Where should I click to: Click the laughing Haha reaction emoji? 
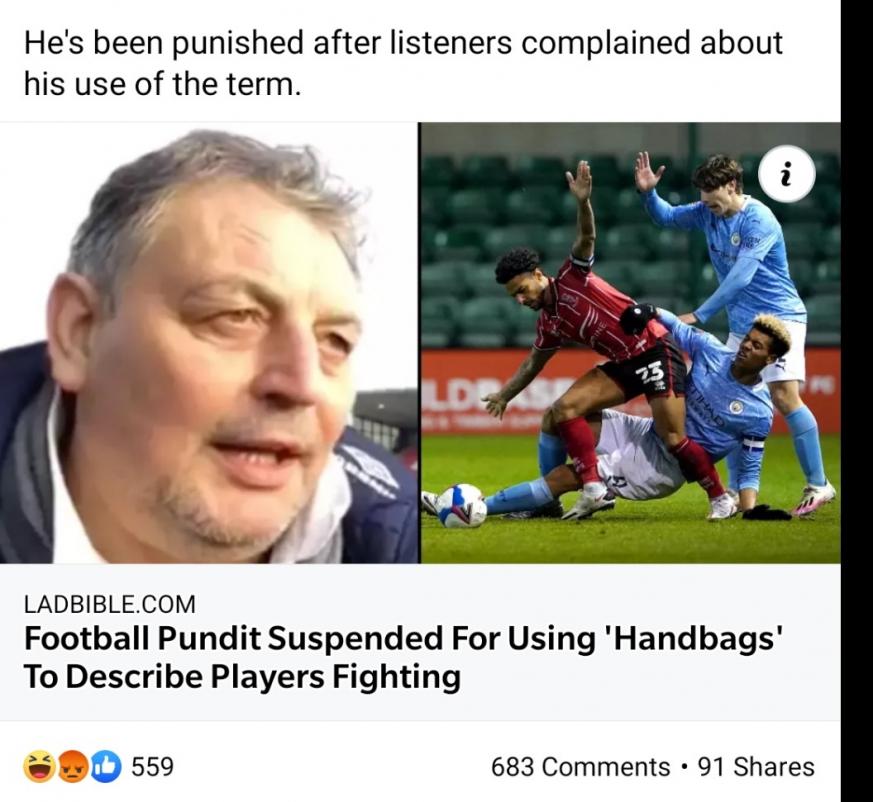pyautogui.click(x=39, y=766)
